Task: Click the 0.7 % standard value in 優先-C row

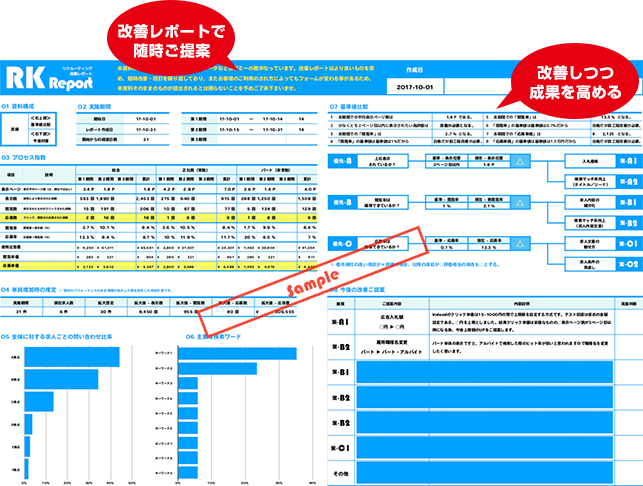Action: pyautogui.click(x=446, y=247)
